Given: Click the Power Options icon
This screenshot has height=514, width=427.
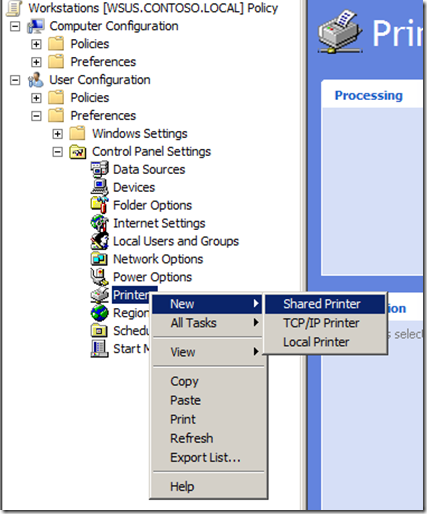Looking at the screenshot, I should click(99, 277).
